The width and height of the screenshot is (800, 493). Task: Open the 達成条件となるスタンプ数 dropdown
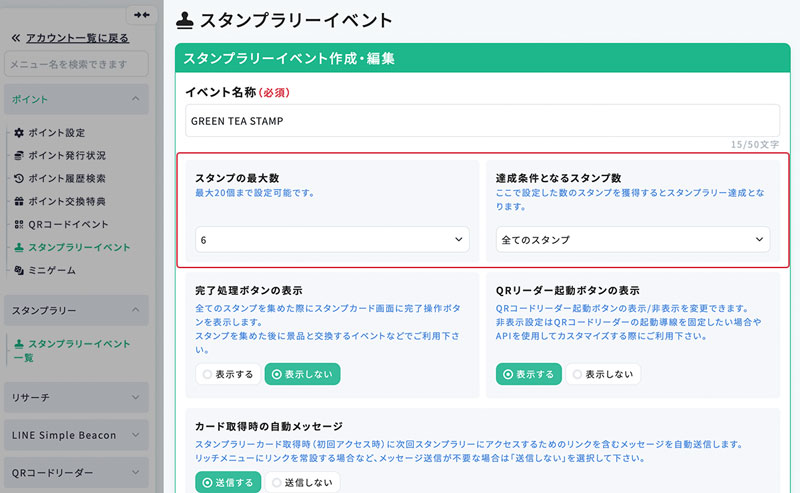point(632,240)
